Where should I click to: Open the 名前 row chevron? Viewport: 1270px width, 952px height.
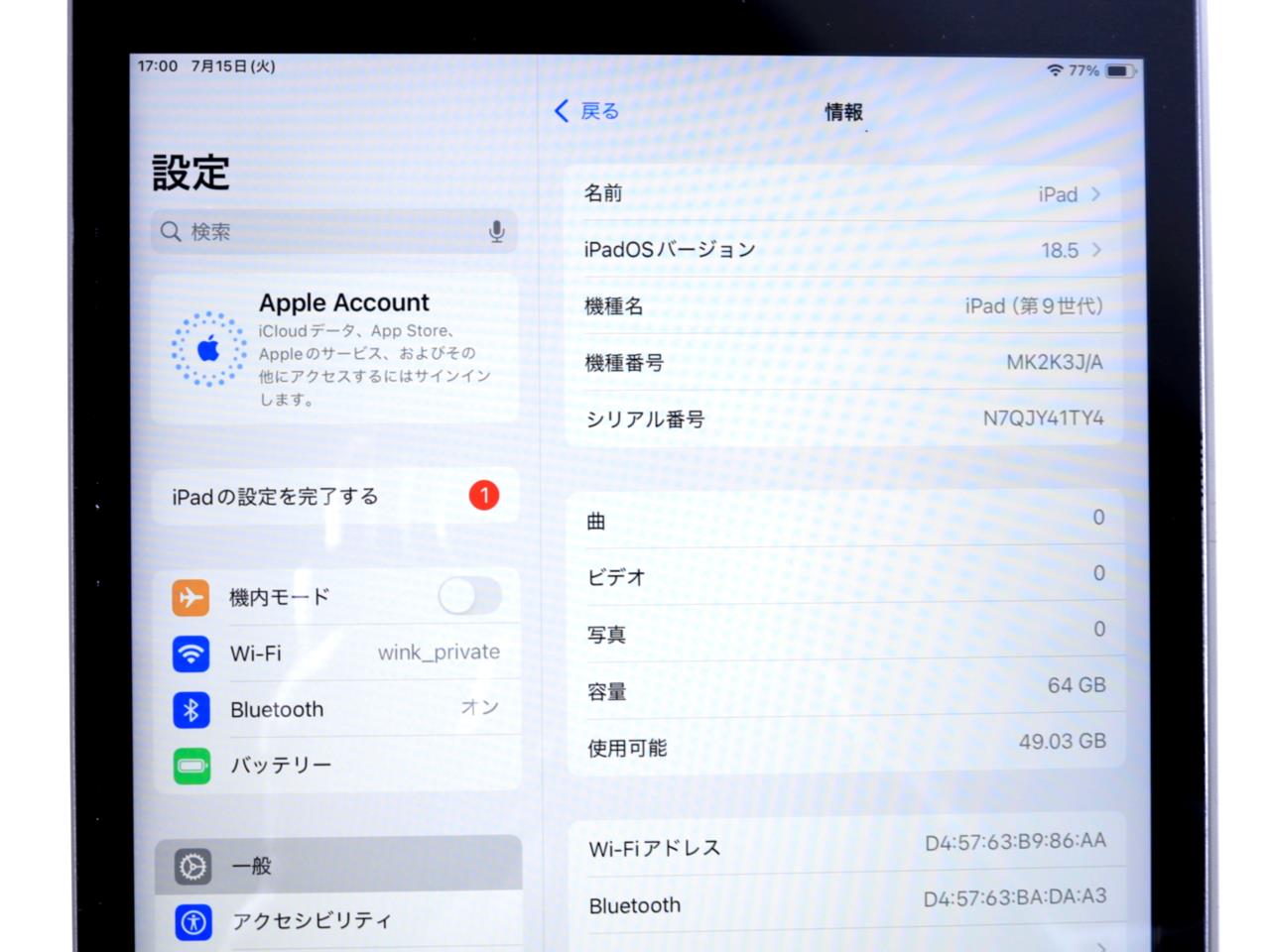pyautogui.click(x=1096, y=194)
